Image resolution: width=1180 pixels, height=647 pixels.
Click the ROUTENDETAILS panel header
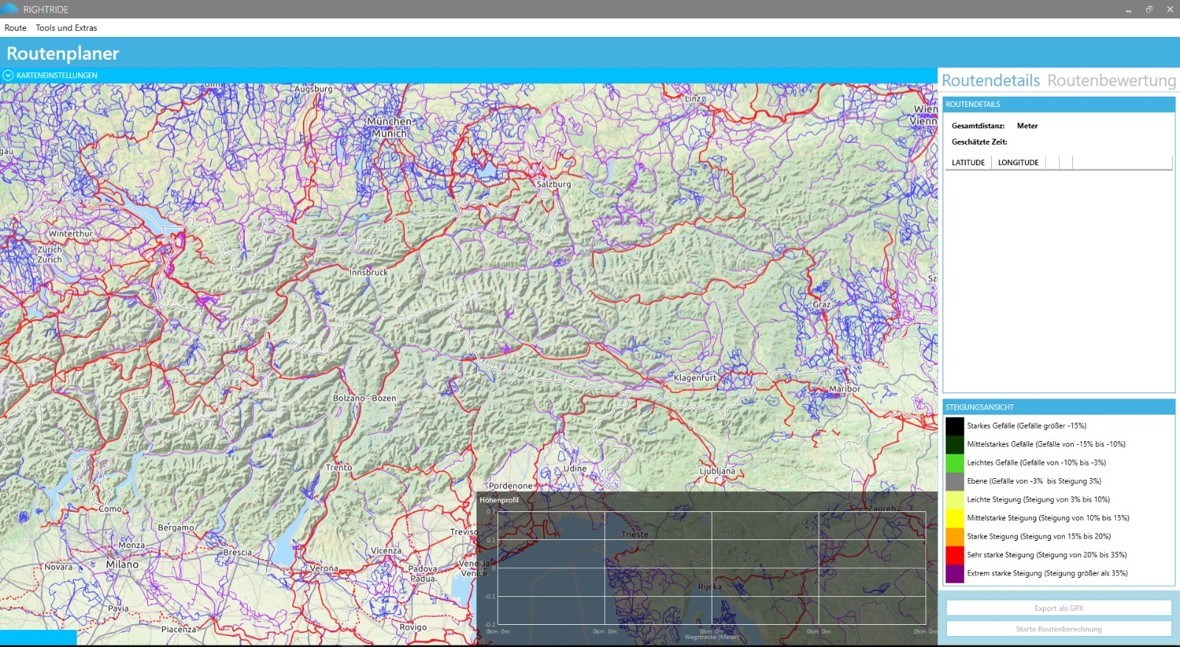tap(1059, 105)
